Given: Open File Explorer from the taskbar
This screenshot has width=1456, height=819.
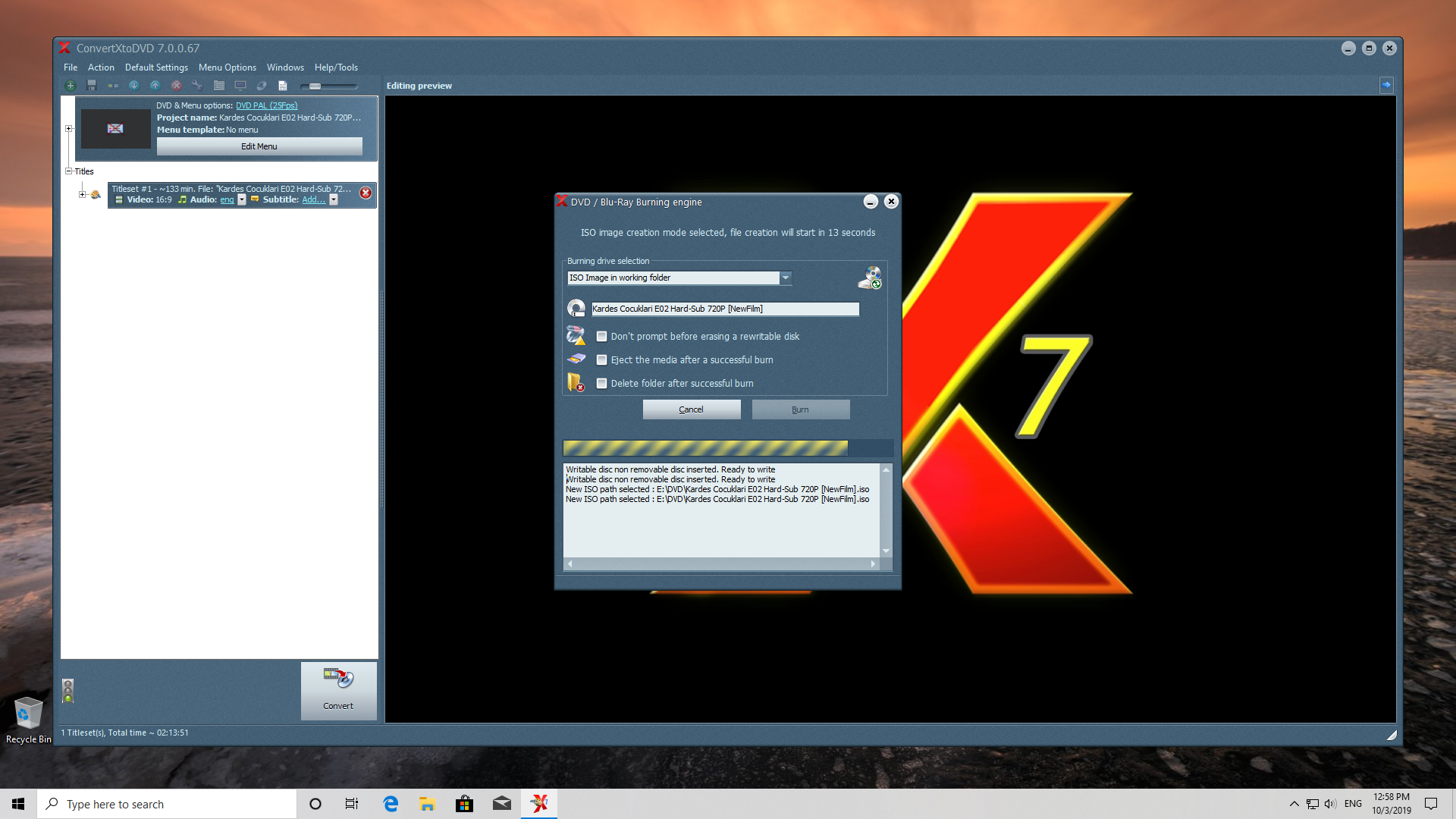Looking at the screenshot, I should [x=428, y=804].
